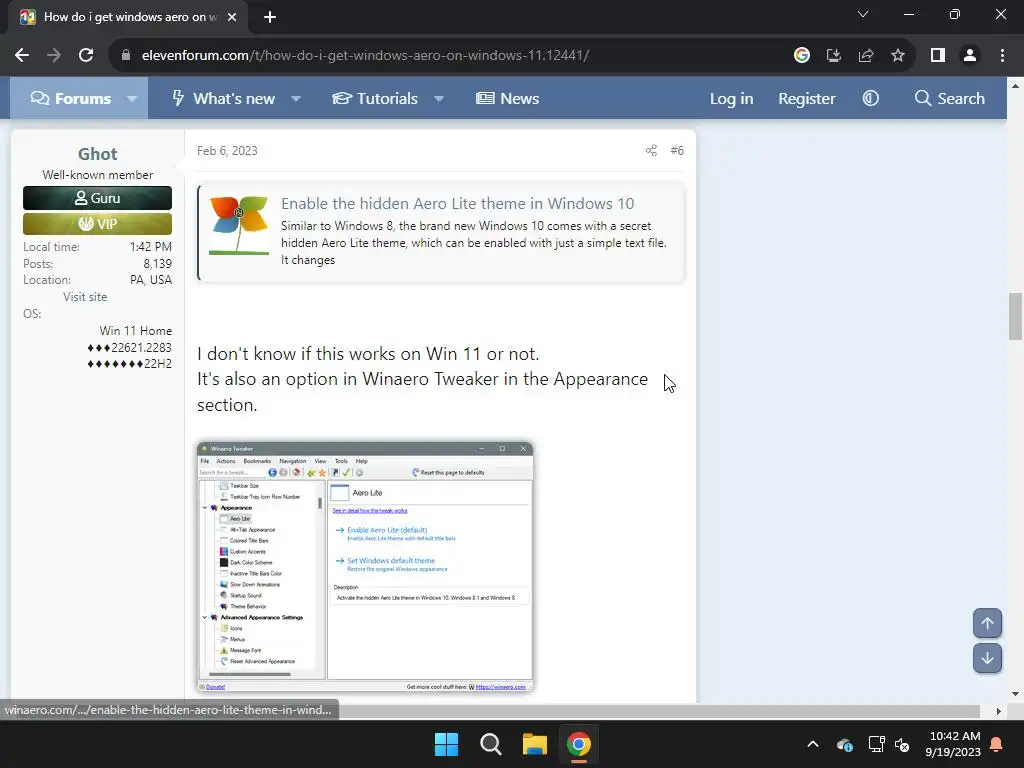Go back to previous page
The height and width of the screenshot is (768, 1024).
pos(22,56)
